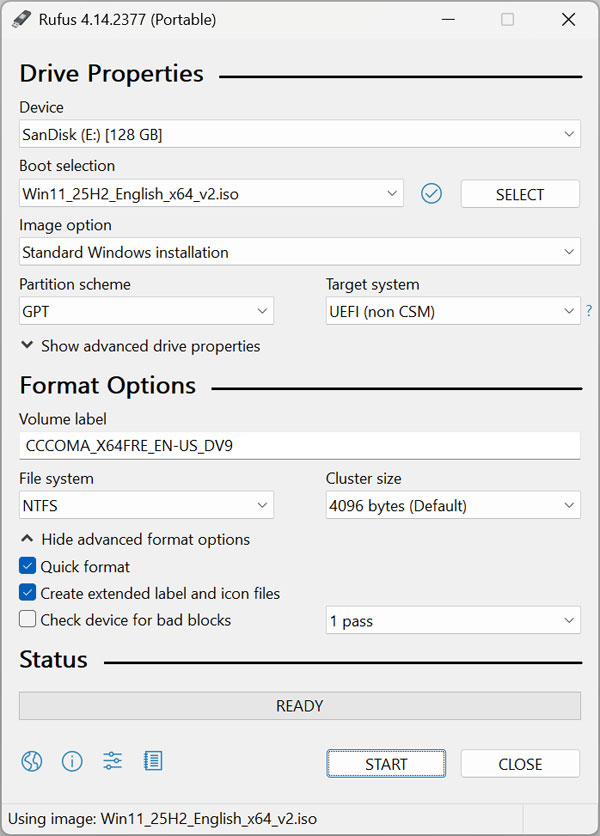This screenshot has width=600, height=836.
Task: Click the ISO checksum checkmark icon
Action: tap(431, 194)
